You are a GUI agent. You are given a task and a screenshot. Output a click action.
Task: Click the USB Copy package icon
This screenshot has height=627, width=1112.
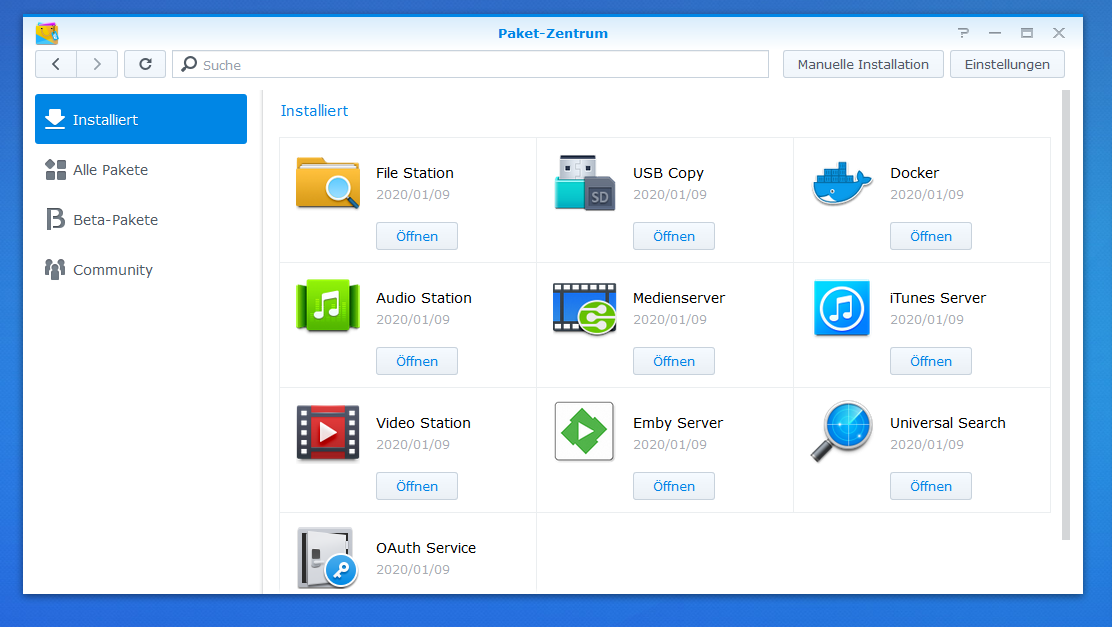pyautogui.click(x=584, y=182)
